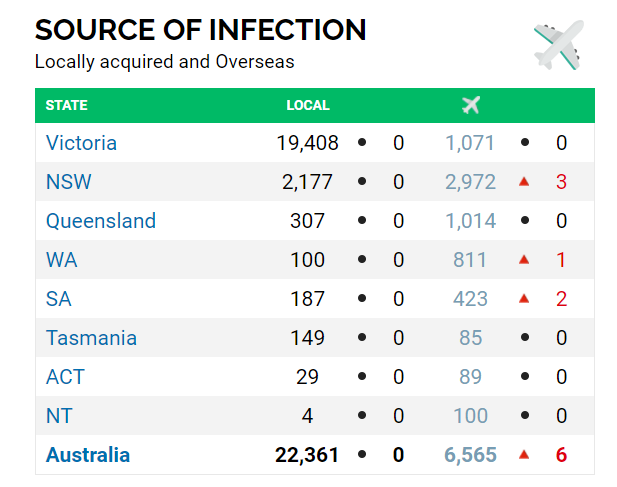Click SA overseas red up arrow
Screen dimensions: 617x487
tap(524, 299)
